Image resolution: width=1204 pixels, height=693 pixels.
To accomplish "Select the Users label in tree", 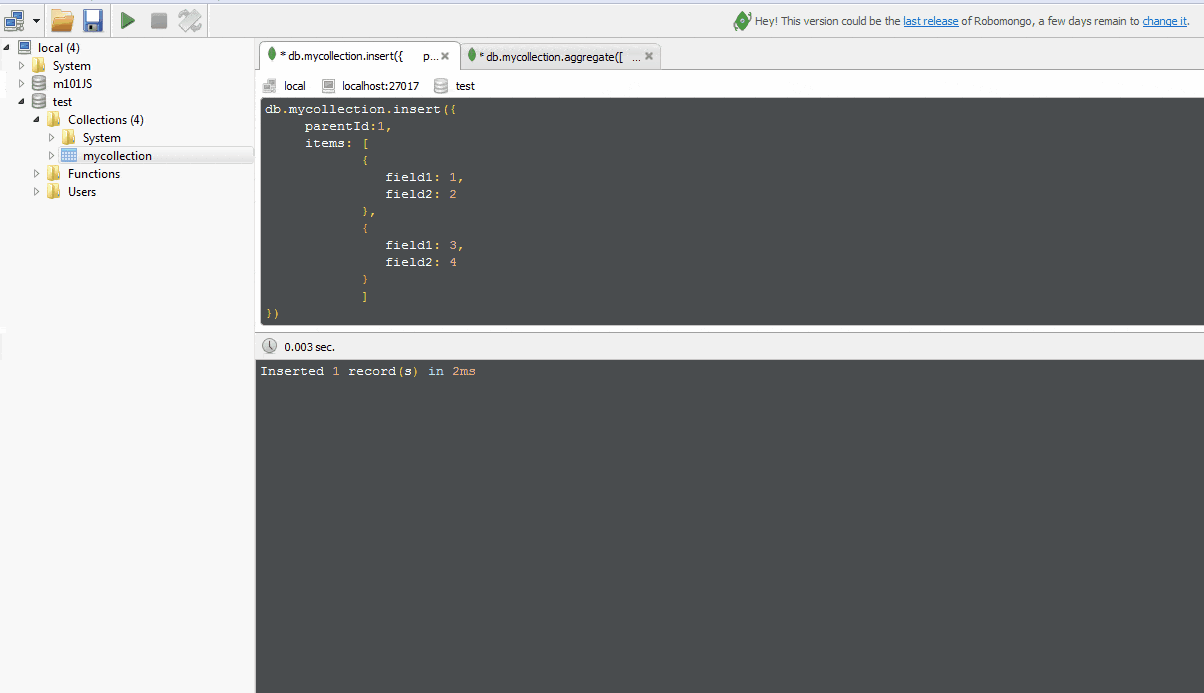I will click(82, 192).
